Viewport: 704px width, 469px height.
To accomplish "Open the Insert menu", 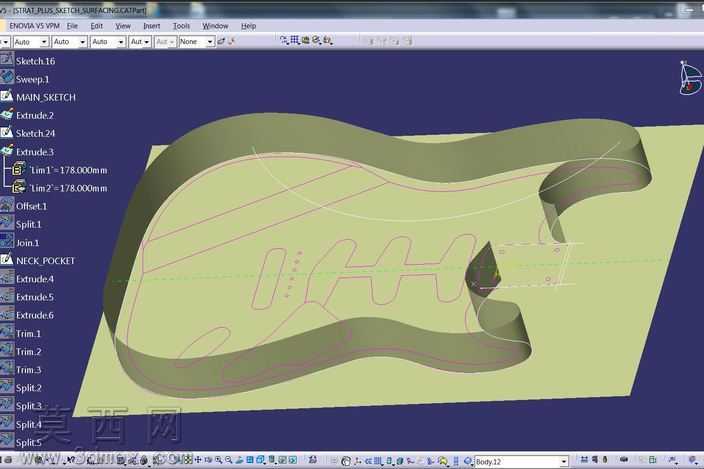I will coord(152,26).
